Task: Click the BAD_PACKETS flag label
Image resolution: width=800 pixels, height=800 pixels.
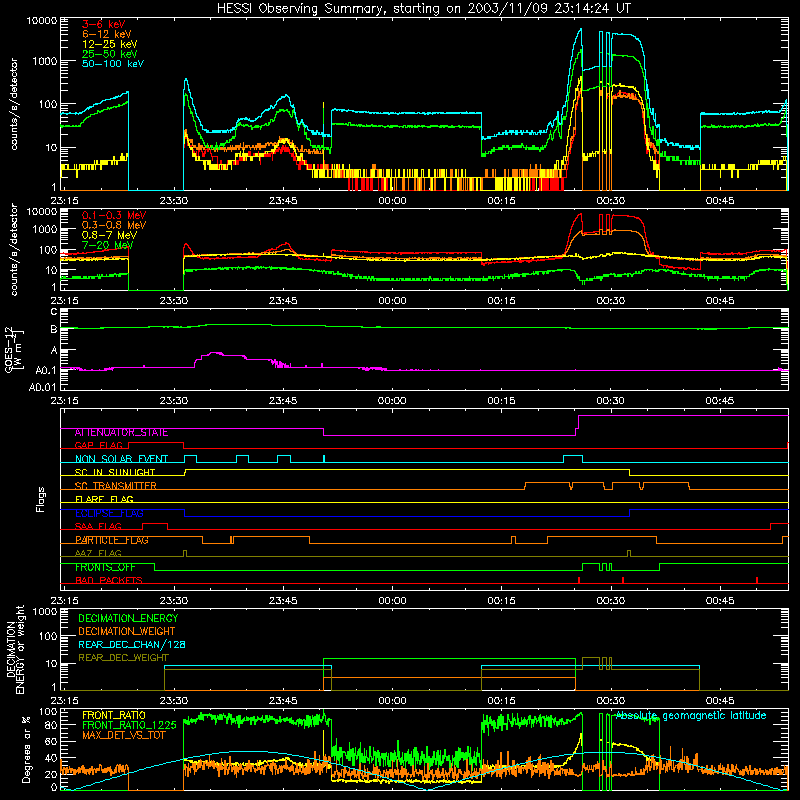Action: click(x=108, y=580)
